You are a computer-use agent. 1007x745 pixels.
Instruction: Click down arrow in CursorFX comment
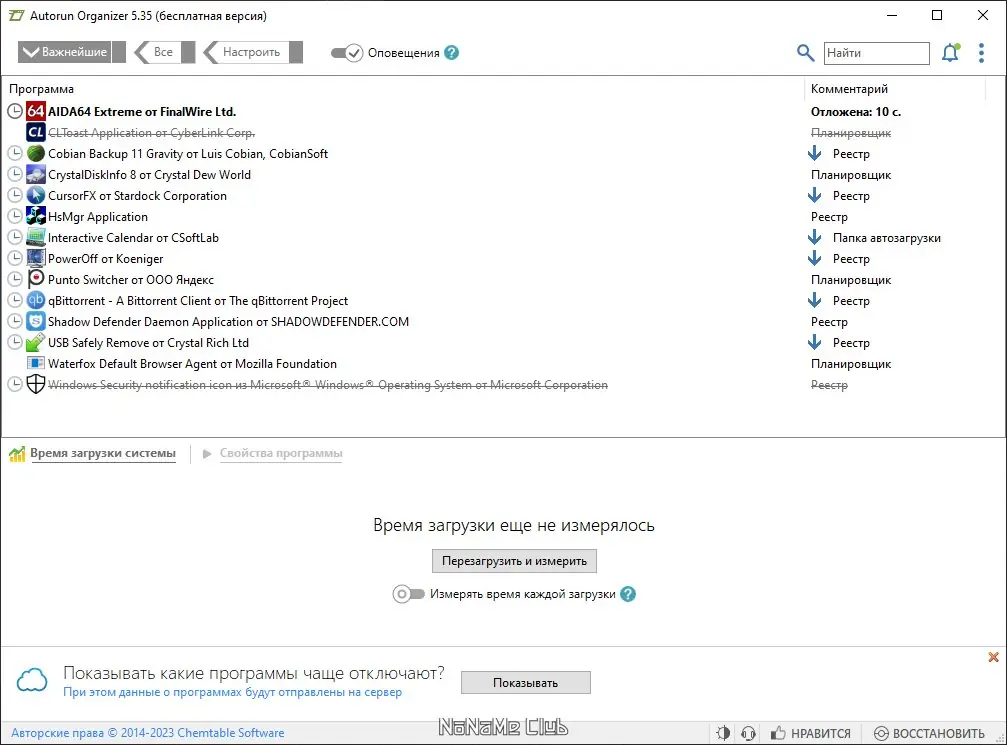814,195
